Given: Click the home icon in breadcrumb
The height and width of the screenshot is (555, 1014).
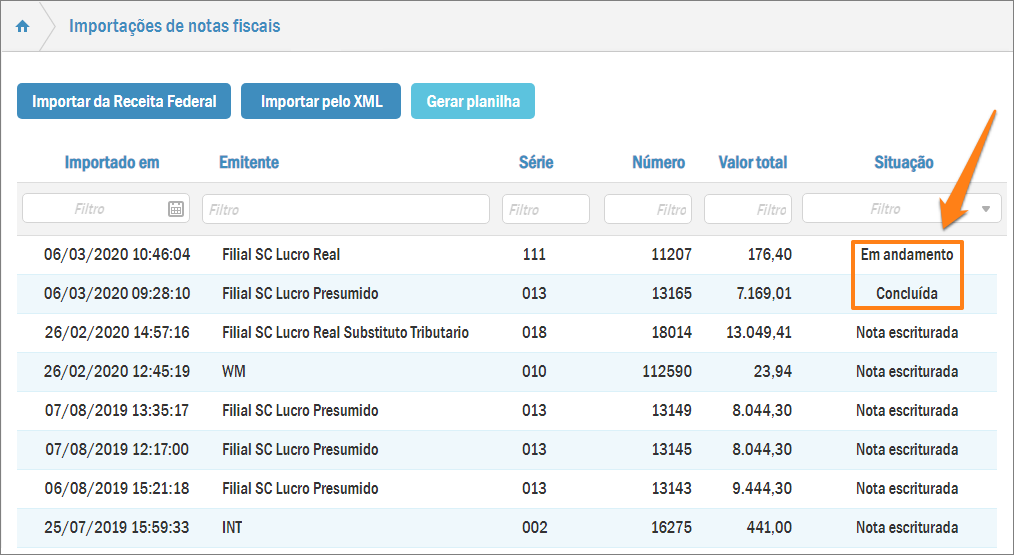Looking at the screenshot, I should click(x=23, y=27).
